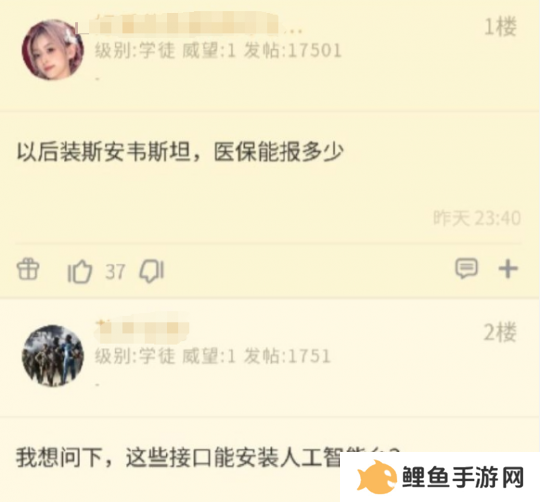Open the pink-haired user's avatar
540x502 pixels.
(53, 50)
